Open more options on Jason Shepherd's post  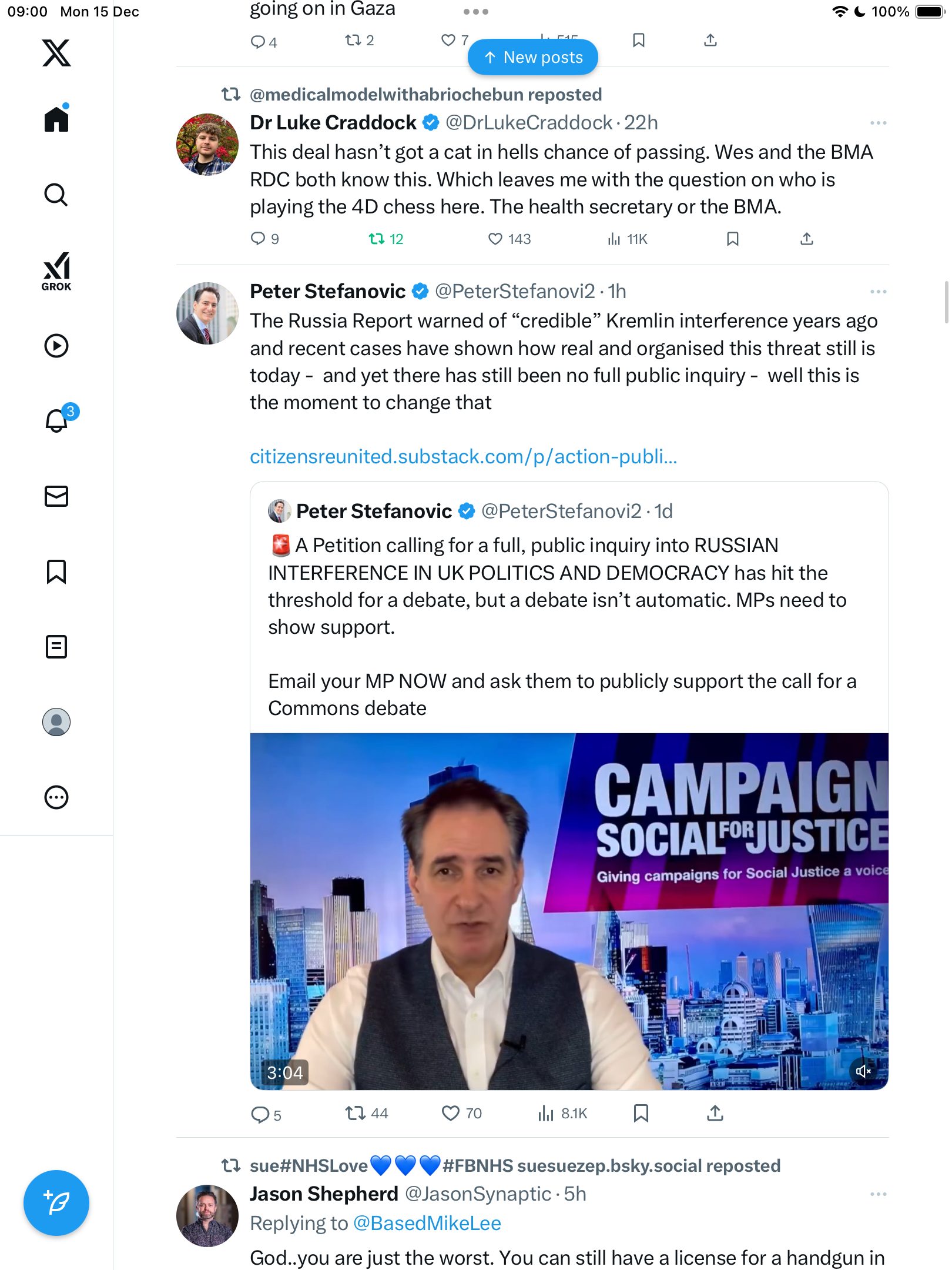click(878, 1194)
